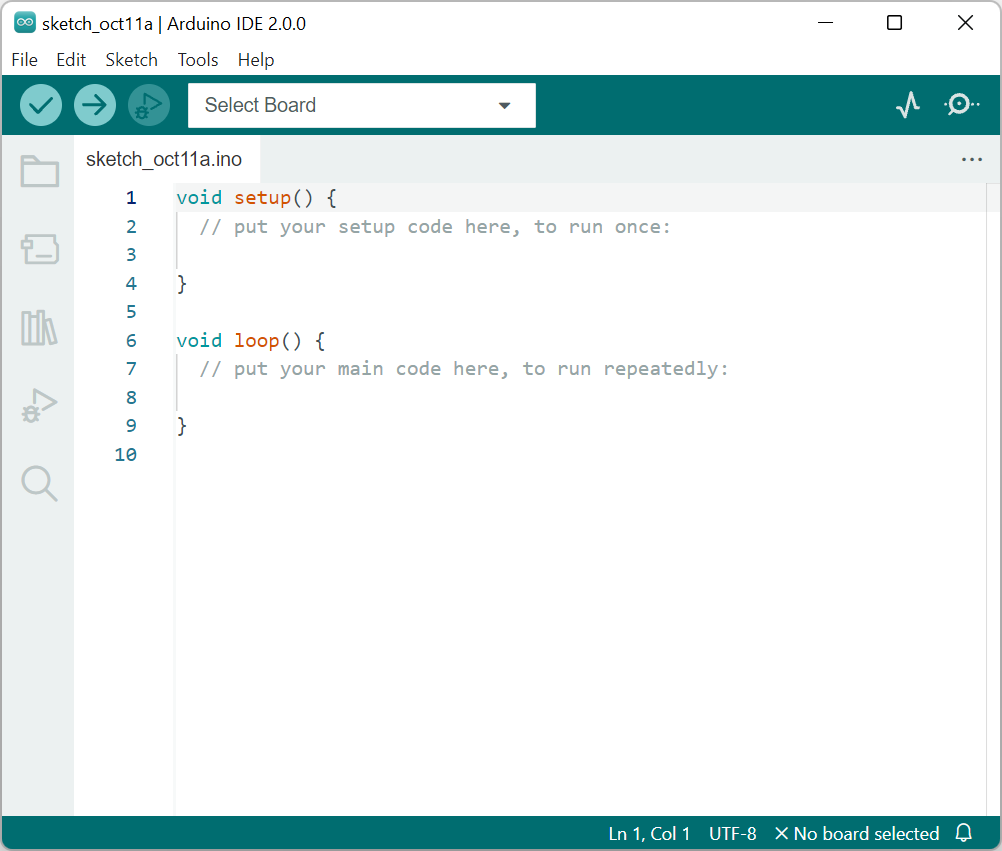Click the UTF-8 encoding indicator
Image resolution: width=1002 pixels, height=851 pixels.
pos(732,833)
